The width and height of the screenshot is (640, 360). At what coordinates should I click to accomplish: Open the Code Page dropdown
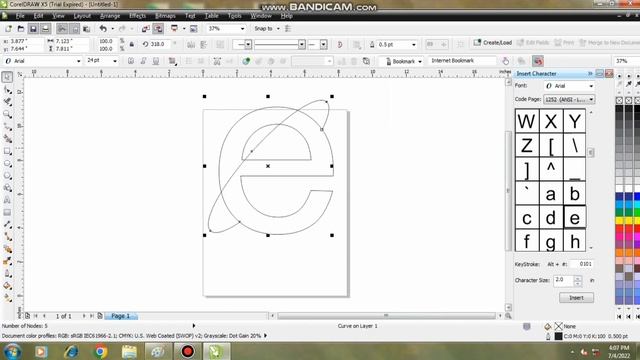tap(591, 99)
